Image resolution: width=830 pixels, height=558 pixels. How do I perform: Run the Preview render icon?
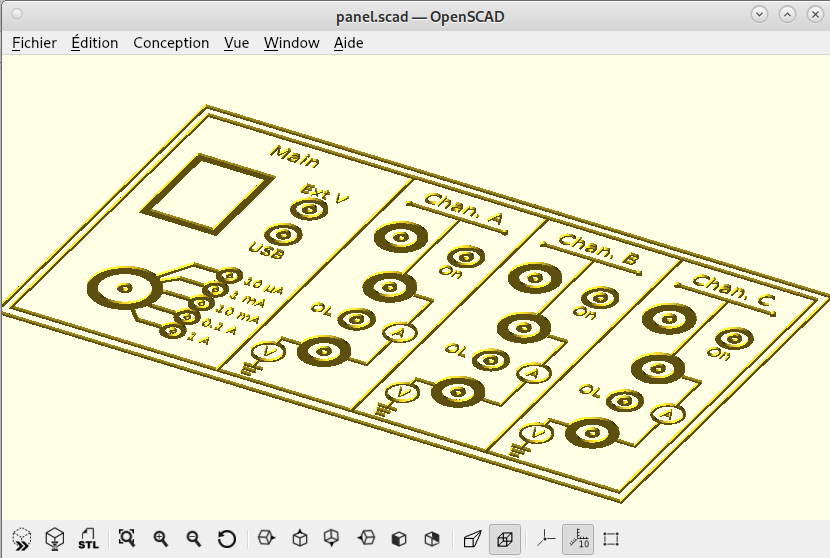[22, 539]
